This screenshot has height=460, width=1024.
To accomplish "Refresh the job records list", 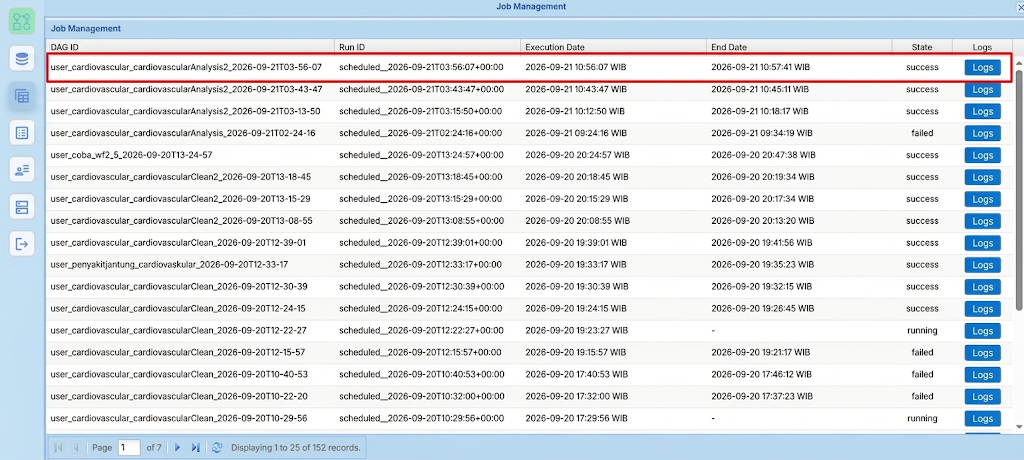I will (x=217, y=448).
